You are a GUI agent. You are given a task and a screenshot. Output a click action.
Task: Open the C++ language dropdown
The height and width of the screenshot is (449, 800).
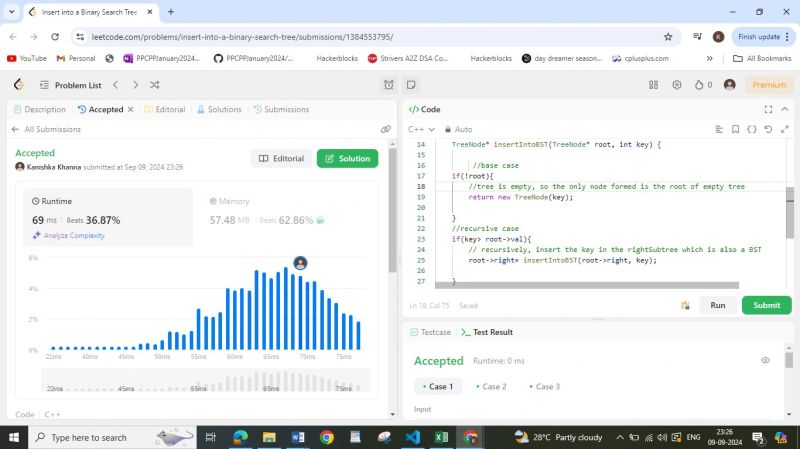(421, 129)
